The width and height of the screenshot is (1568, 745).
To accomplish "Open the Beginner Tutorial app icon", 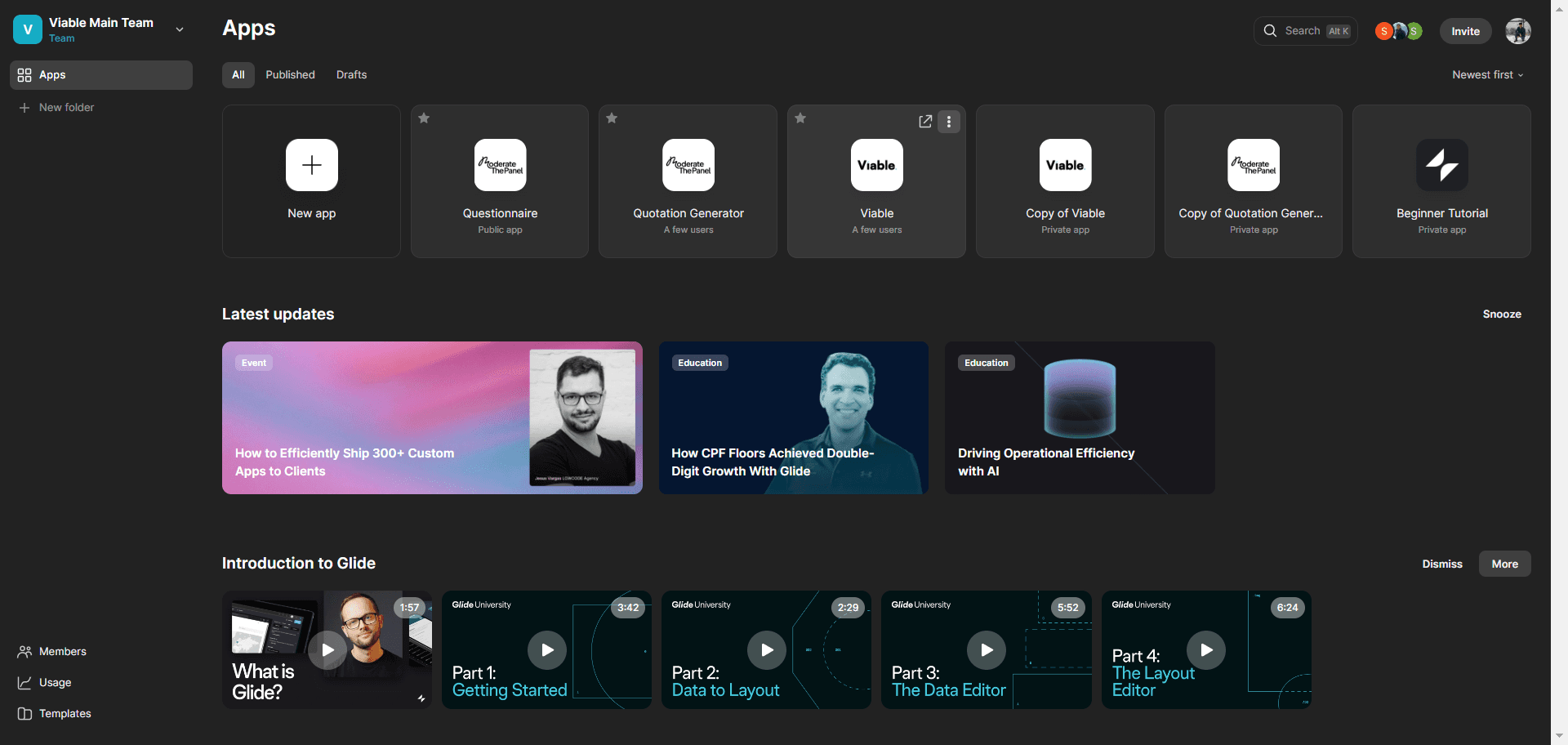I will [x=1441, y=165].
